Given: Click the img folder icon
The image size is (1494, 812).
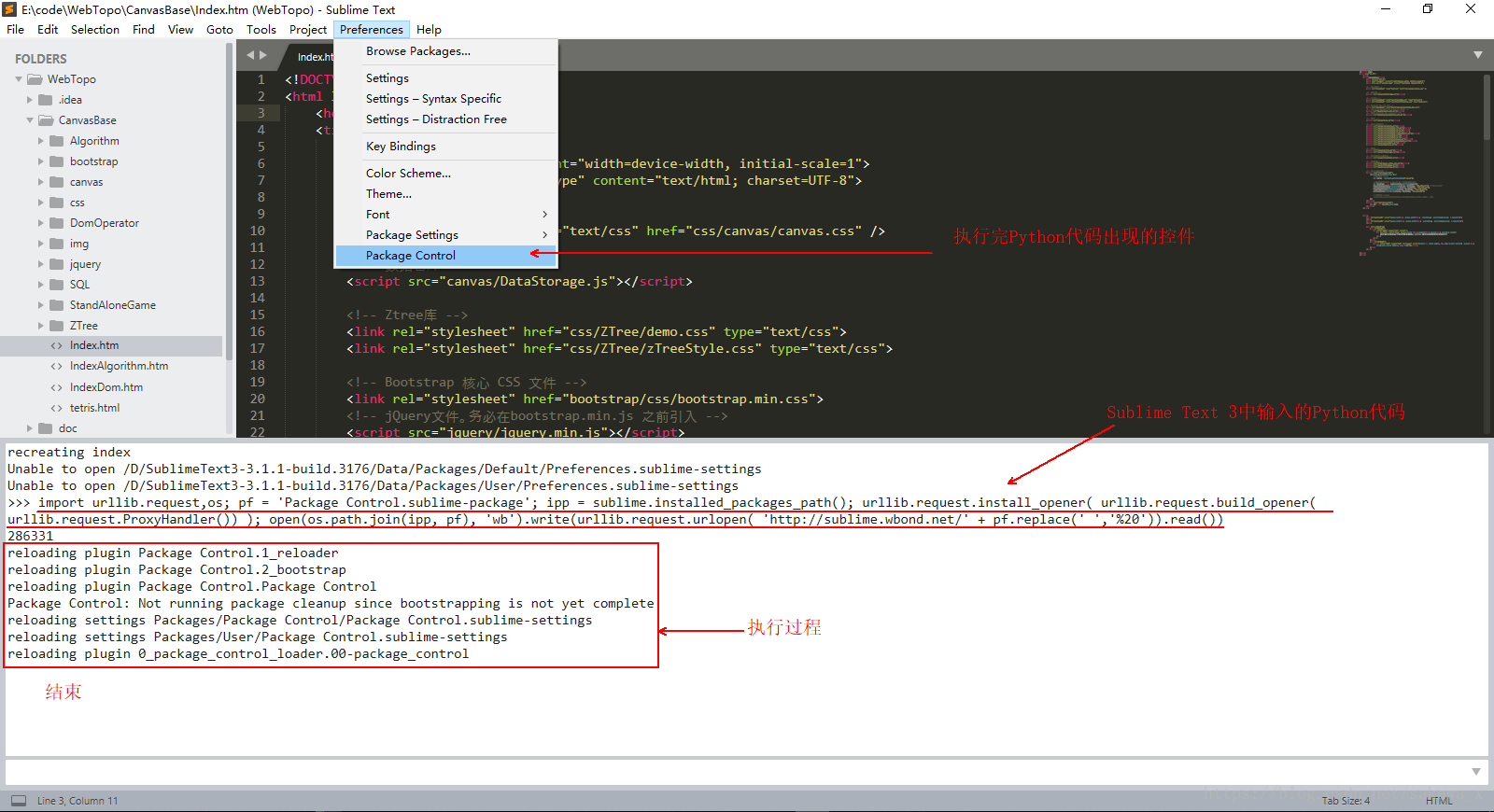Looking at the screenshot, I should pyautogui.click(x=57, y=244).
